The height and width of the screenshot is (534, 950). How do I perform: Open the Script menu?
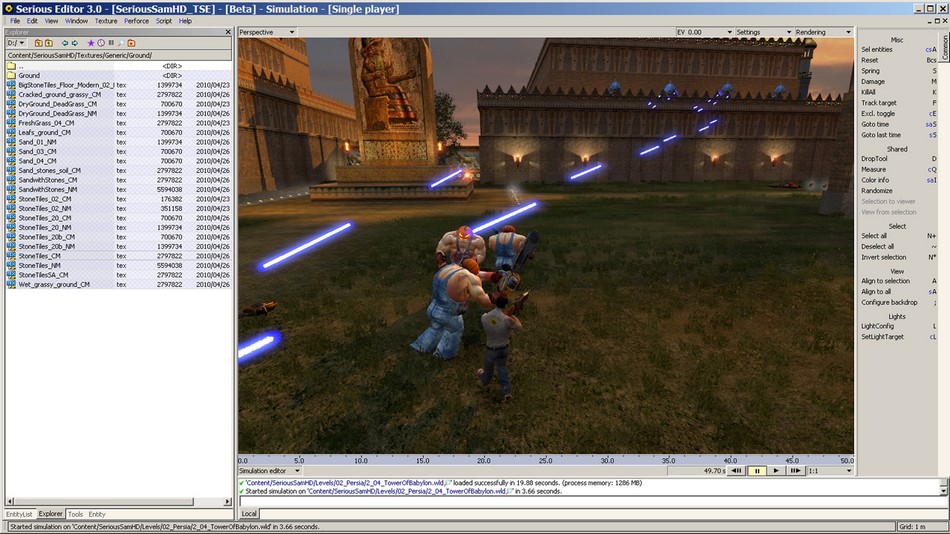click(x=164, y=21)
